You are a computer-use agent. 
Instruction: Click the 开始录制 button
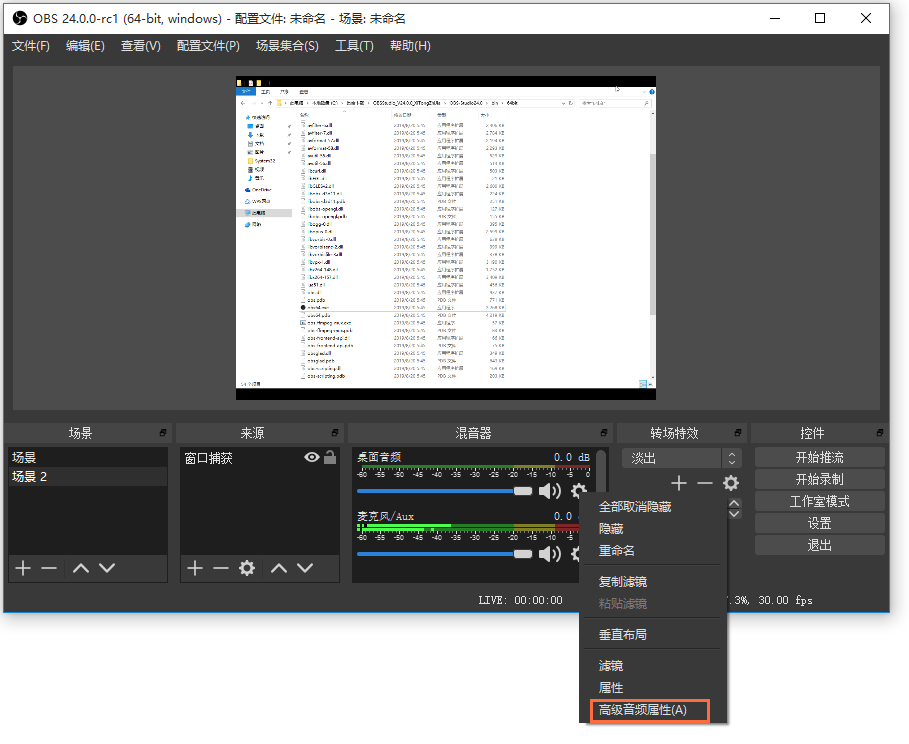(819, 479)
